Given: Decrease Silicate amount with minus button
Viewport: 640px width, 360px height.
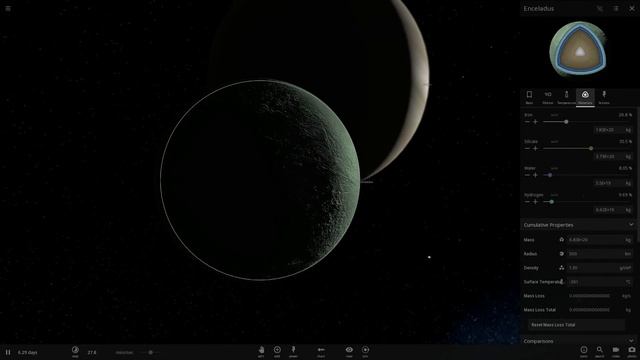Looking at the screenshot, I should tap(527, 149).
